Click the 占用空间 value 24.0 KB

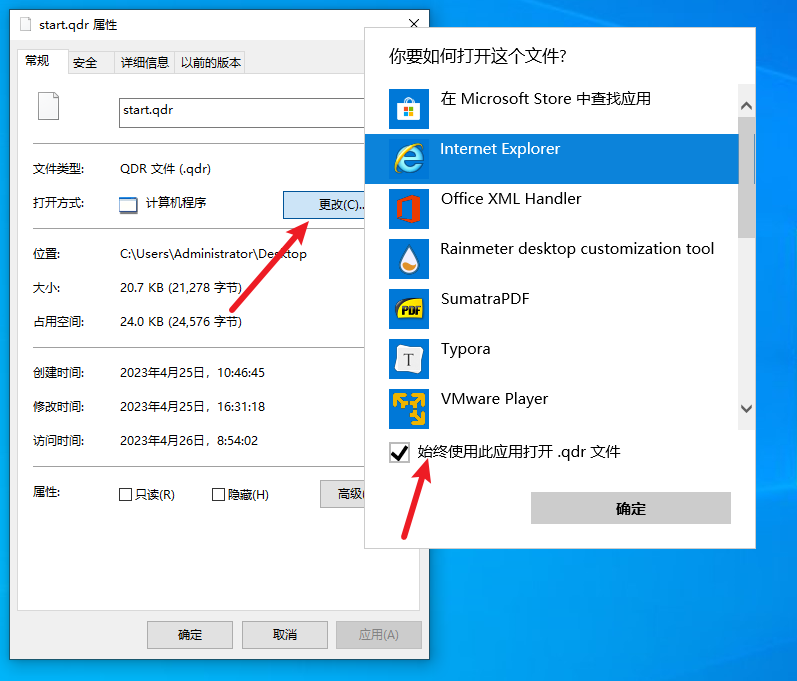tap(181, 322)
